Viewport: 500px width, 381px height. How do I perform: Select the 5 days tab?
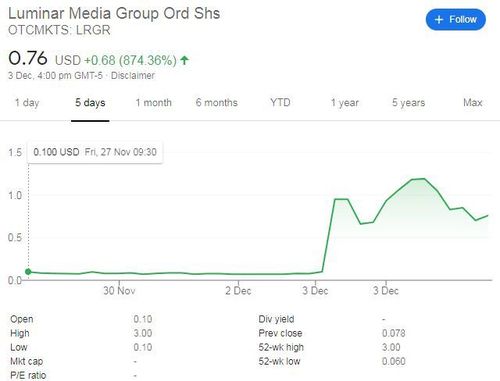coord(90,103)
